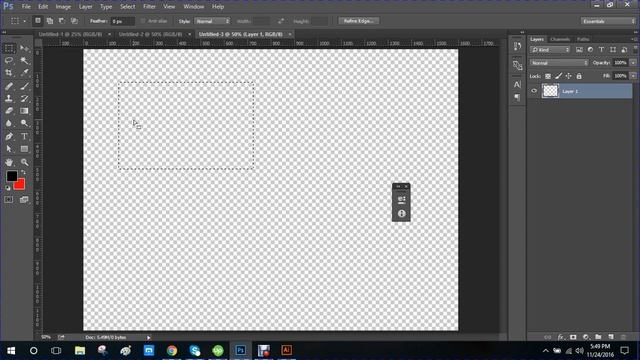The width and height of the screenshot is (640, 360).
Task: Toggle type layer filter
Action: (x=601, y=50)
